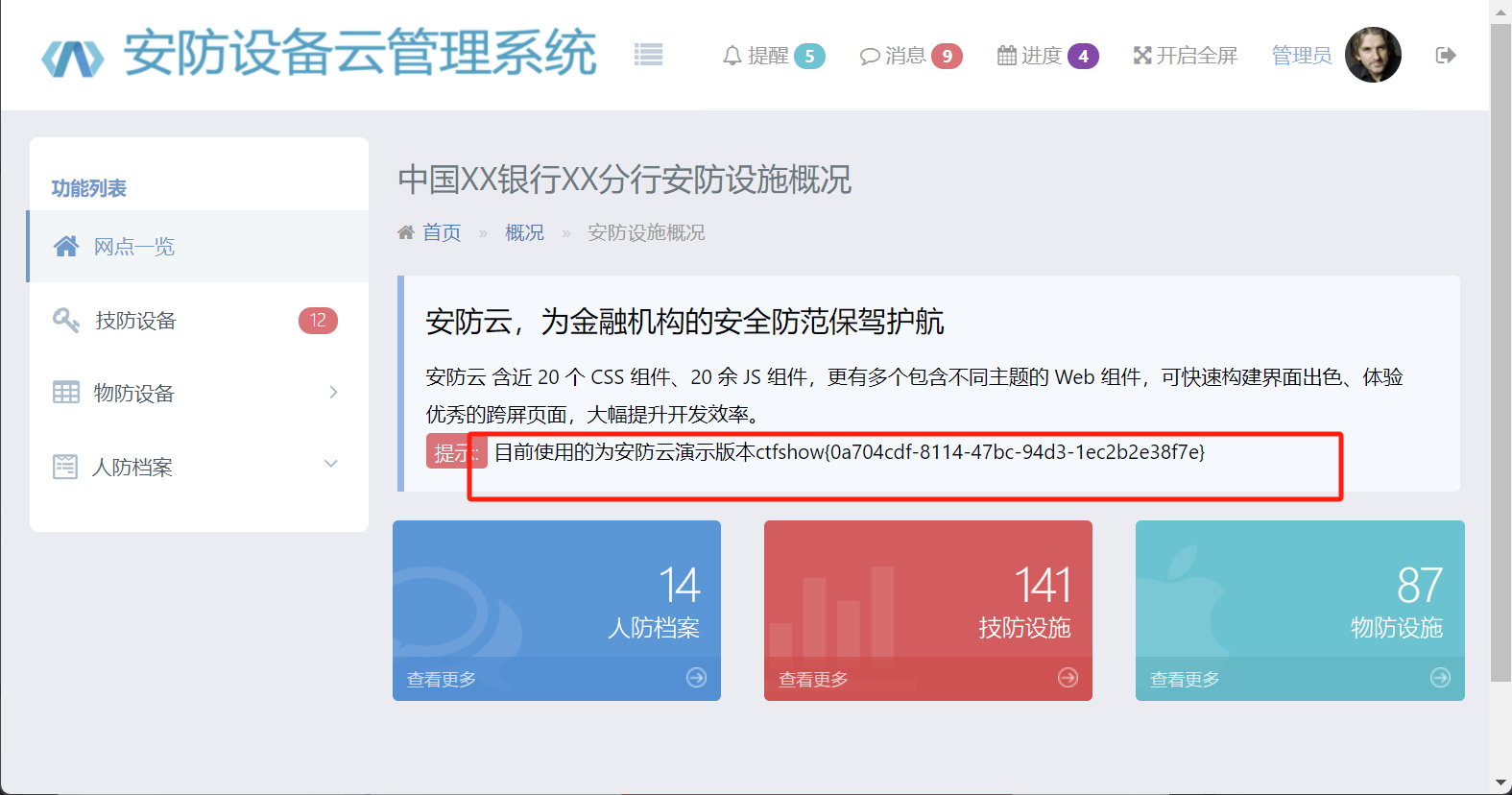1512x795 pixels.
Task: Click the 14 count on 人防档案 card
Action: tap(680, 585)
